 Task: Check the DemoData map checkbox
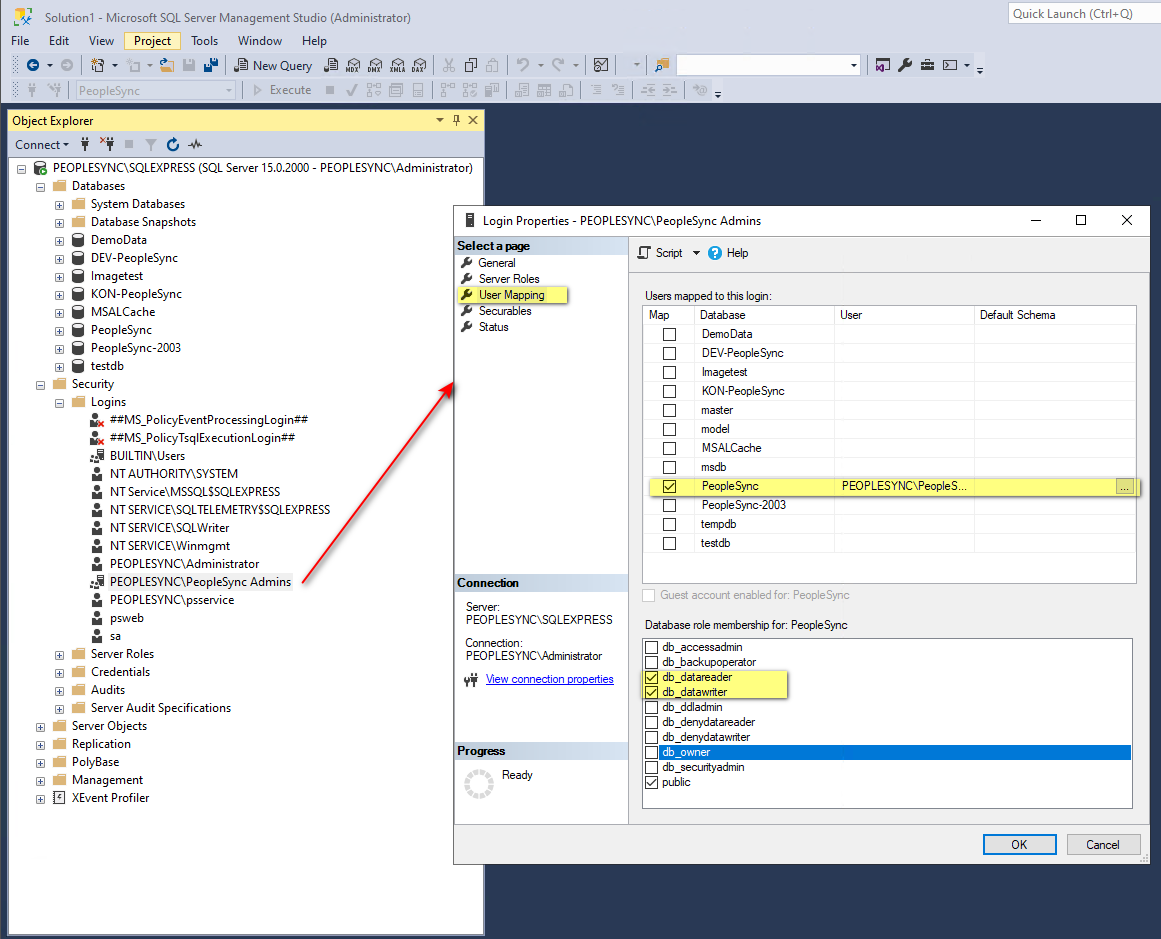pyautogui.click(x=669, y=335)
